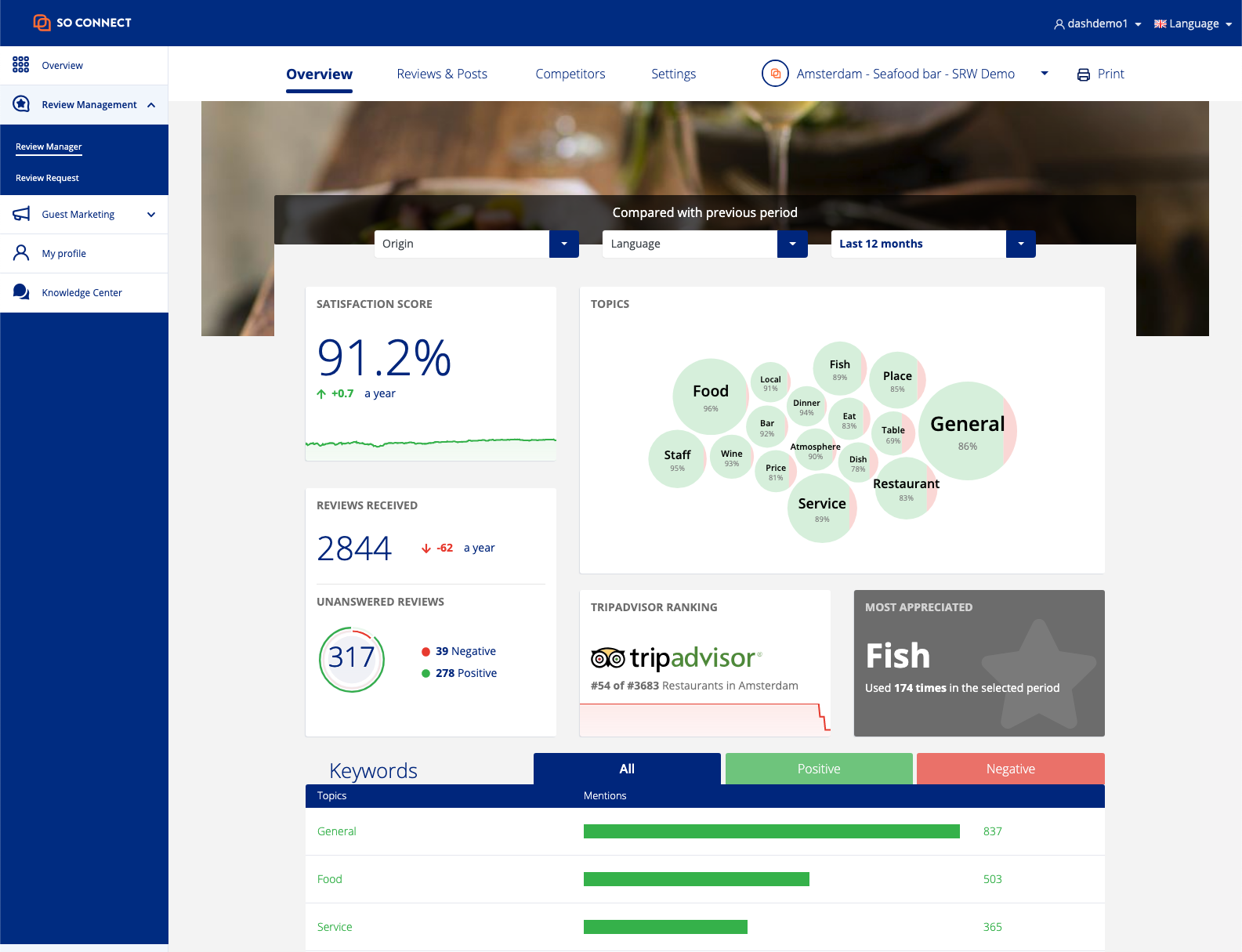This screenshot has width=1242, height=952.
Task: Show only Negative keywords
Action: tap(1010, 769)
